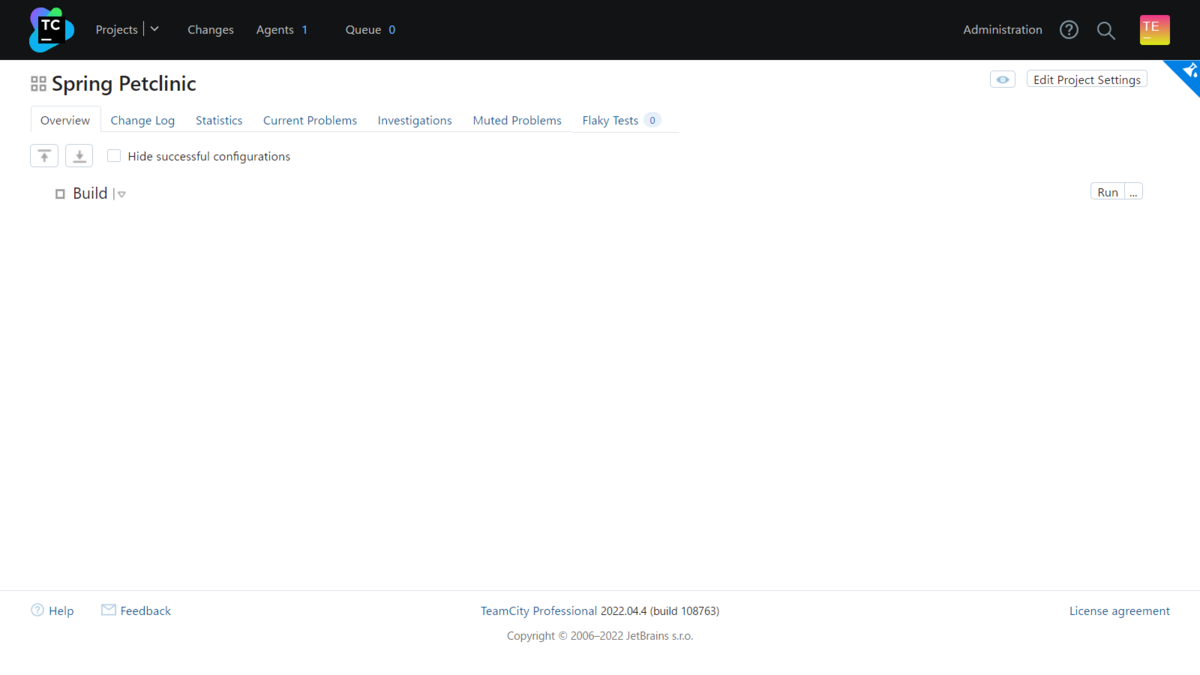Open the Flaky Tests tab
Image resolution: width=1200 pixels, height=675 pixels.
tap(610, 120)
